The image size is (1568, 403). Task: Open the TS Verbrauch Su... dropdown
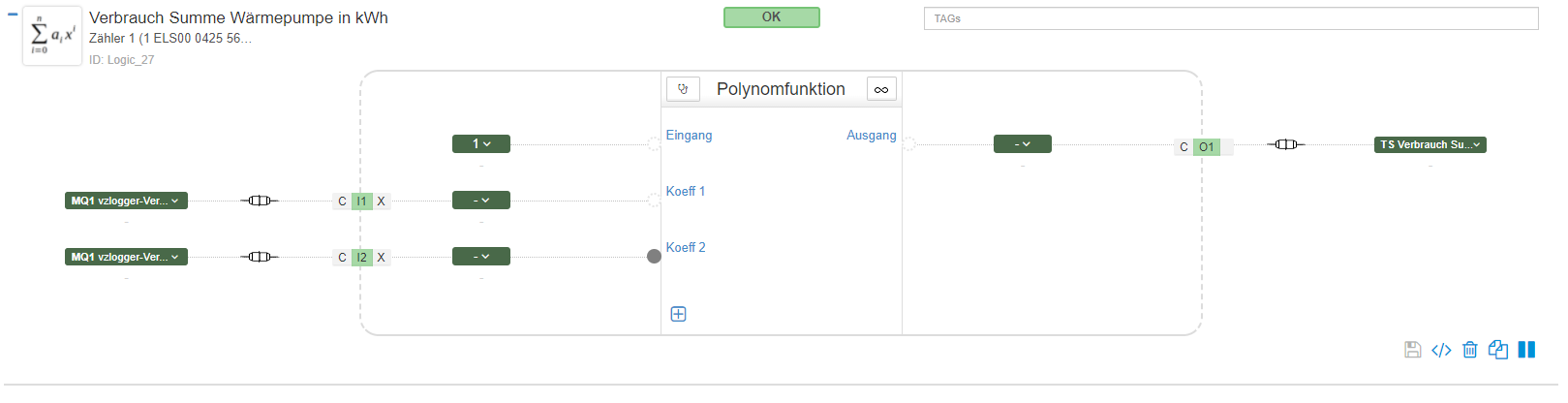[x=1430, y=144]
